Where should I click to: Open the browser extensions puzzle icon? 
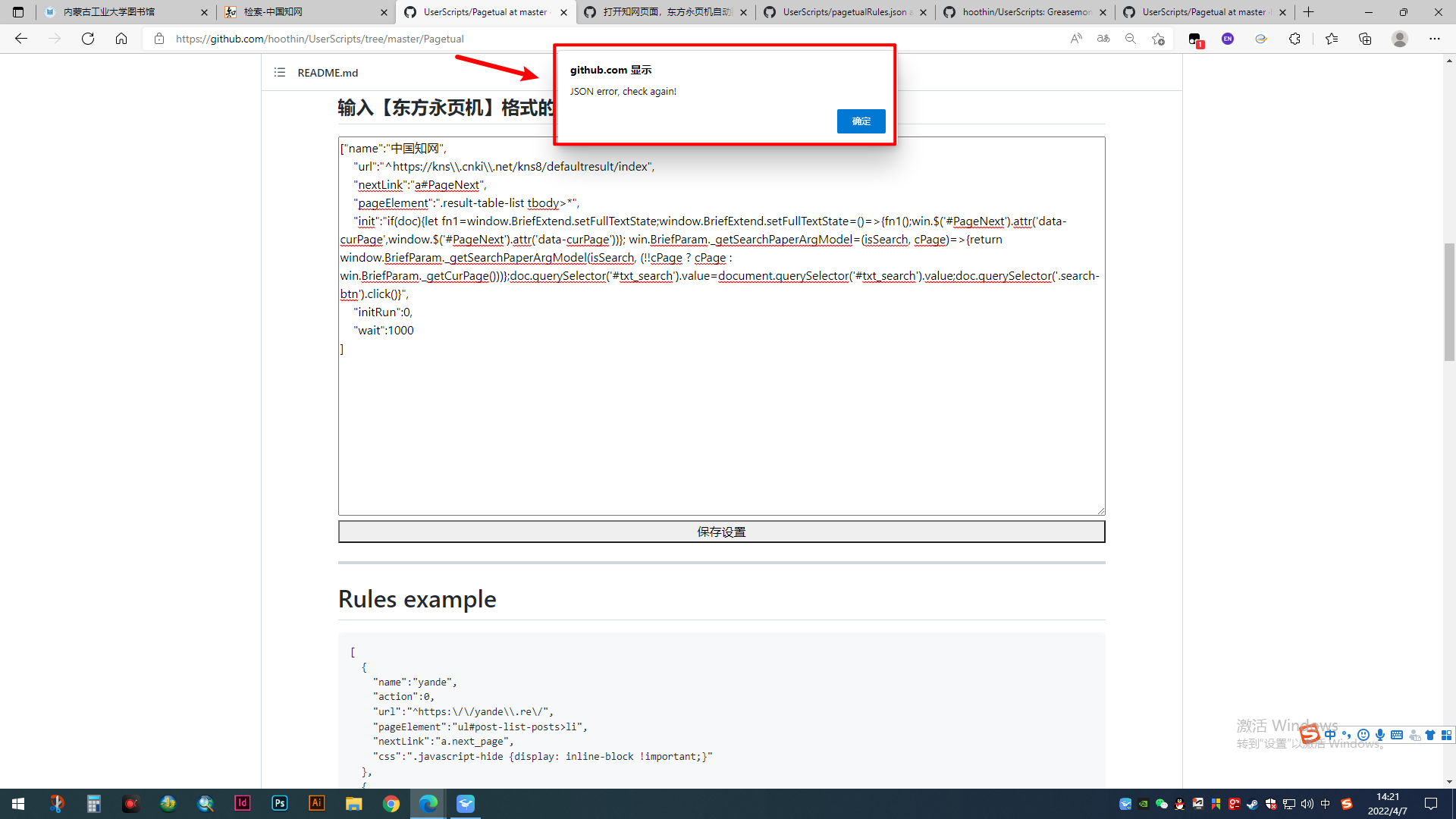point(1294,39)
